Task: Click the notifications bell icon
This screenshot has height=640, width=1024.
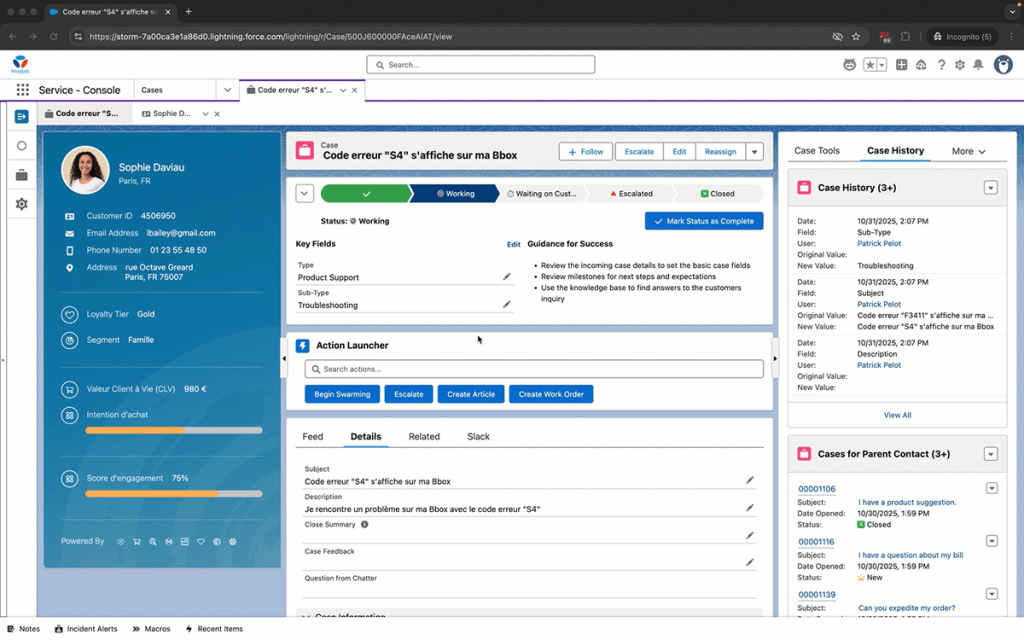Action: pyautogui.click(x=978, y=65)
